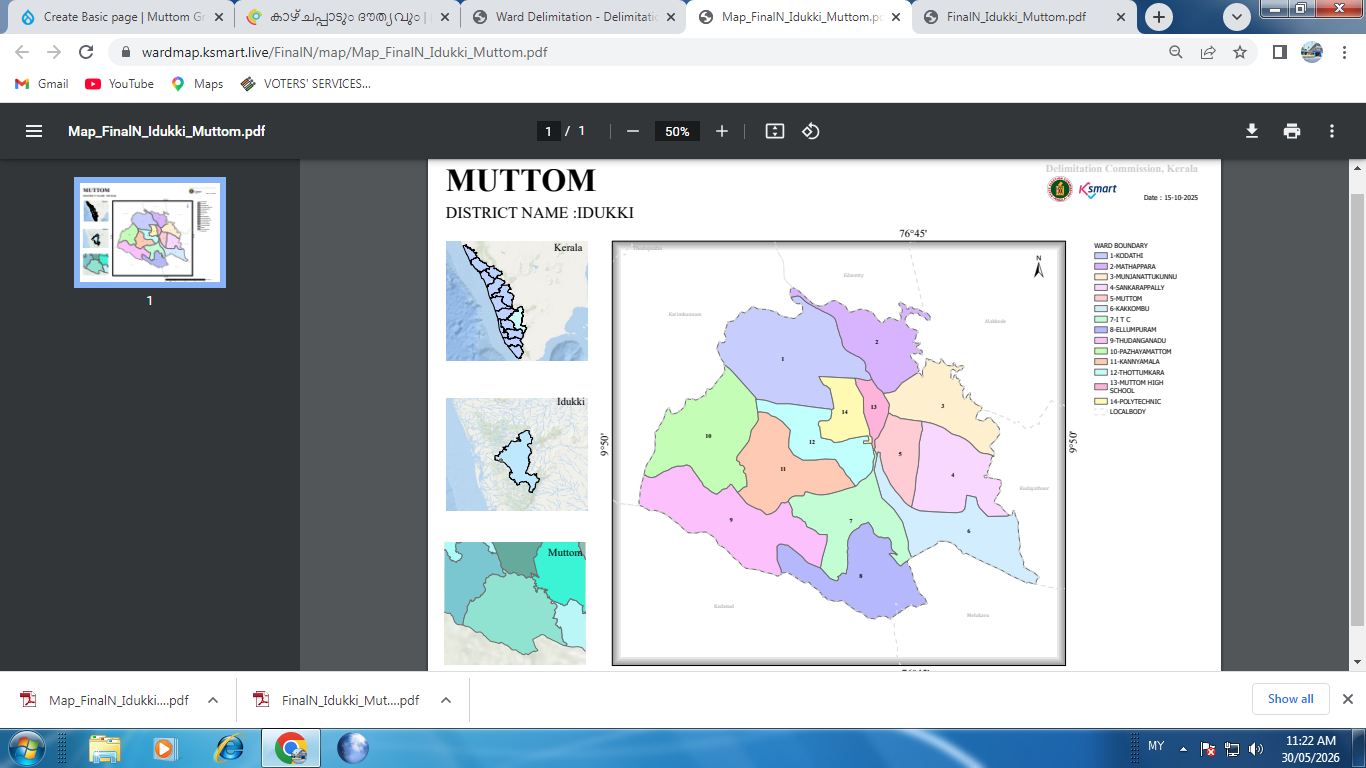Image resolution: width=1366 pixels, height=768 pixels.
Task: Go back to the previous page
Action: point(22,52)
